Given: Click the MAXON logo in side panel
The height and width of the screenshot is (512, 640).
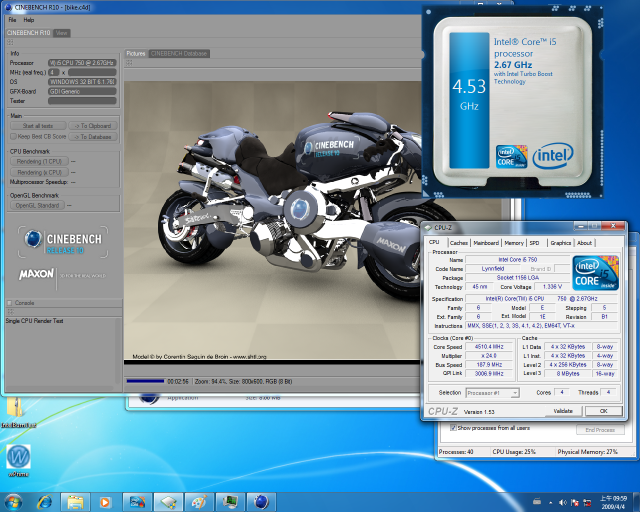Looking at the screenshot, I should point(36,274).
